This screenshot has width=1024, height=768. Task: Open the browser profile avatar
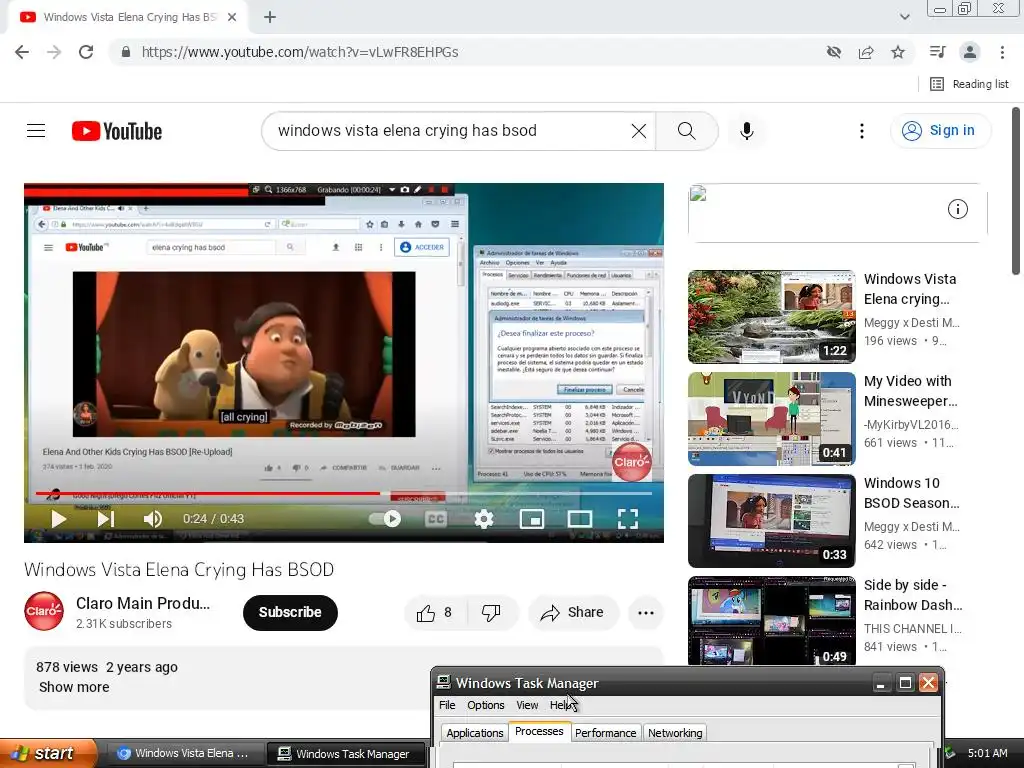(970, 52)
